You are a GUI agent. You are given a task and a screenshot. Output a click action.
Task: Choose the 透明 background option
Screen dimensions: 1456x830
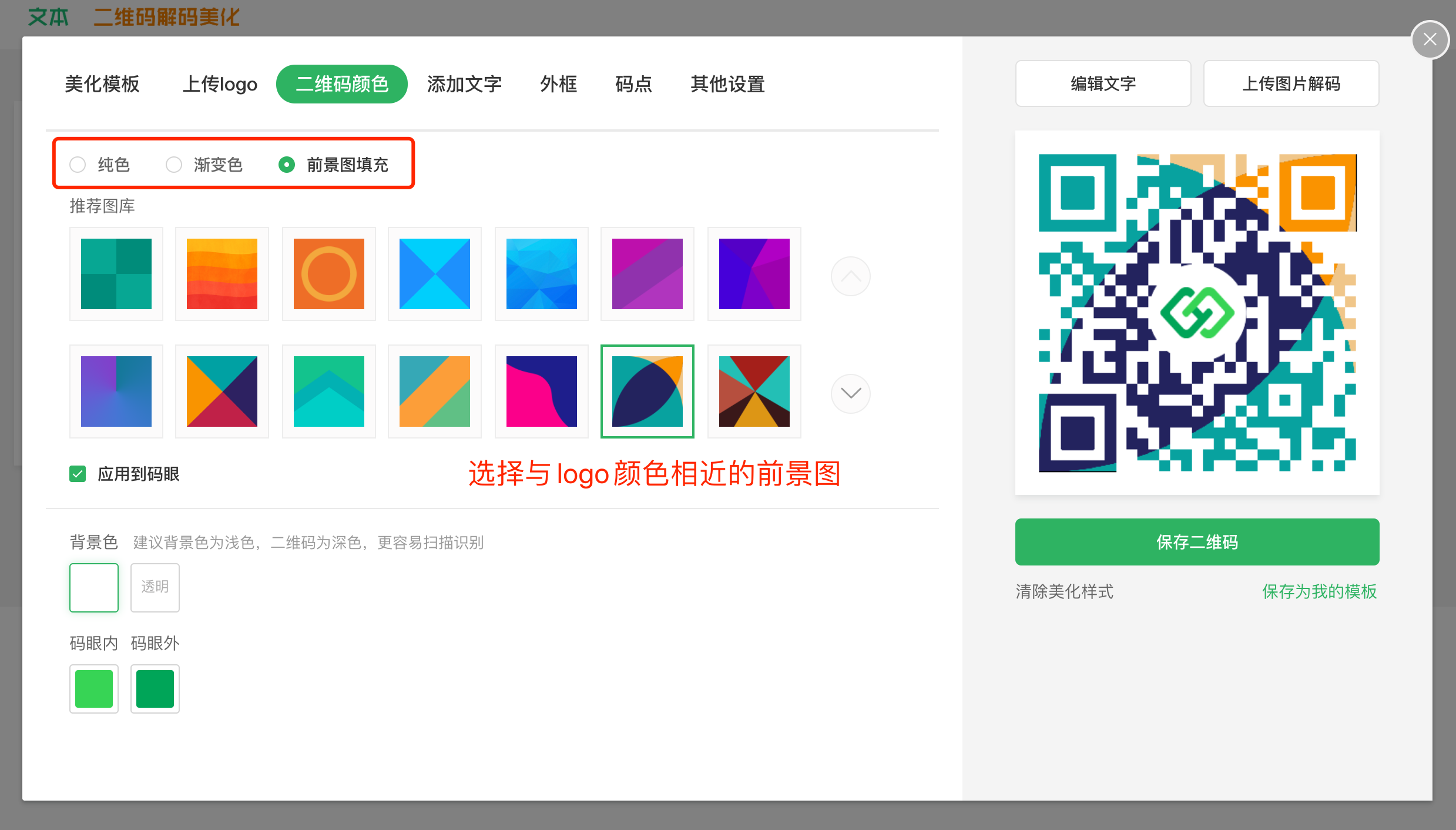click(155, 588)
